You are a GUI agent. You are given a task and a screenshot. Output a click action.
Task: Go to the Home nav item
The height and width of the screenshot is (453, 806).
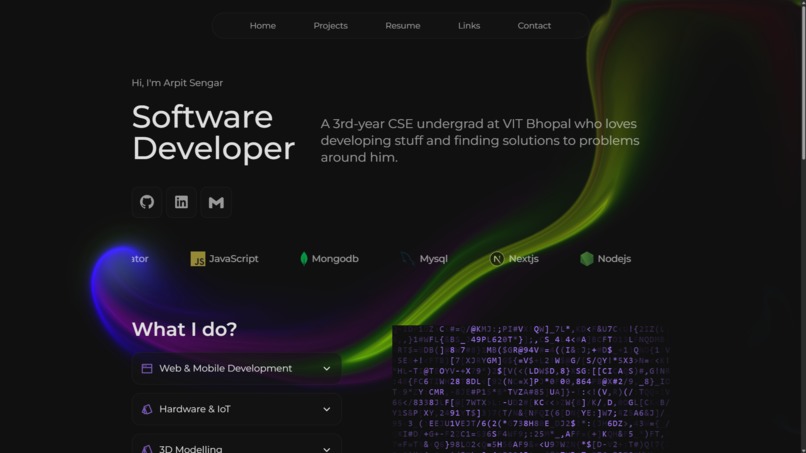pos(263,26)
